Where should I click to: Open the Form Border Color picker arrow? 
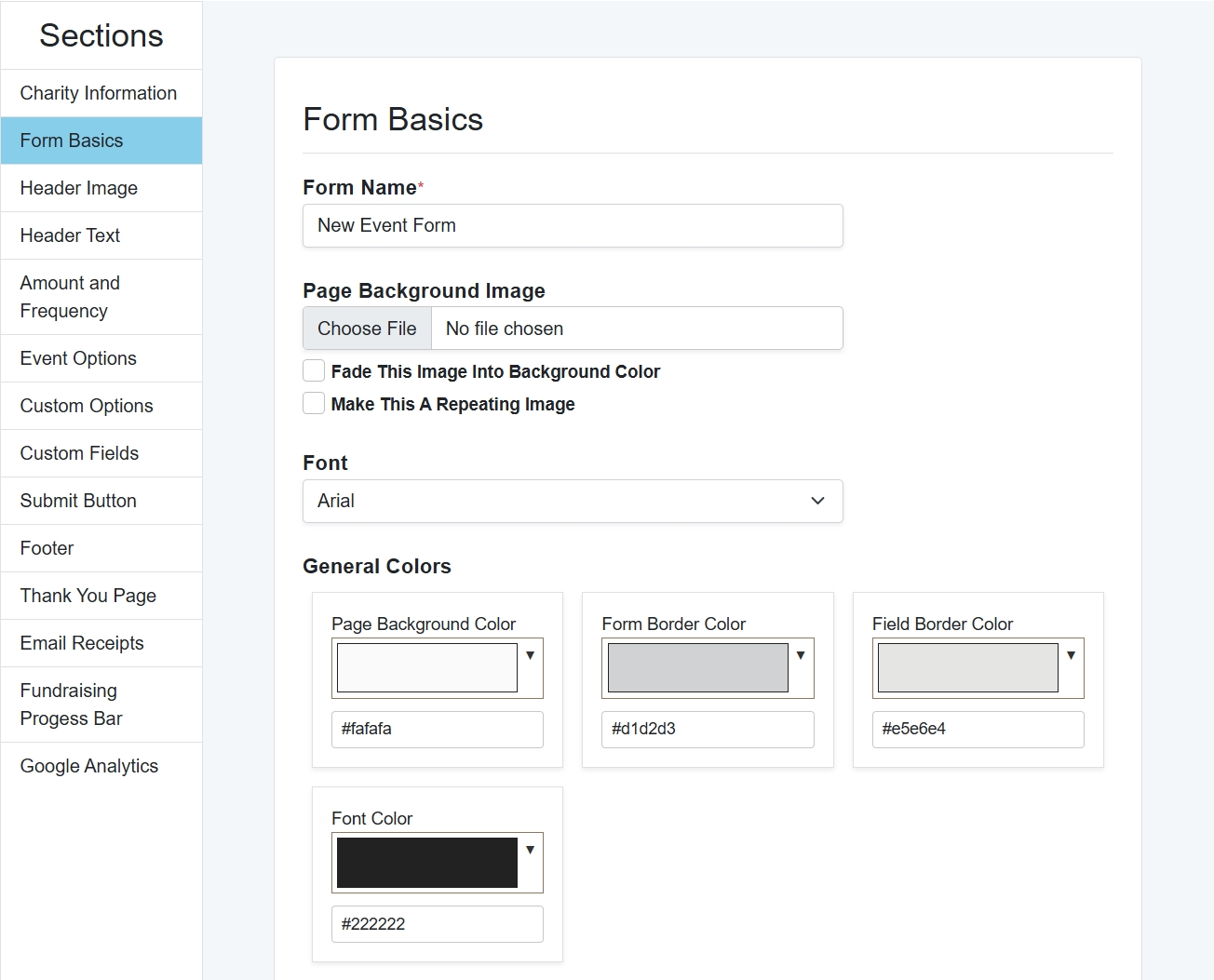801,656
